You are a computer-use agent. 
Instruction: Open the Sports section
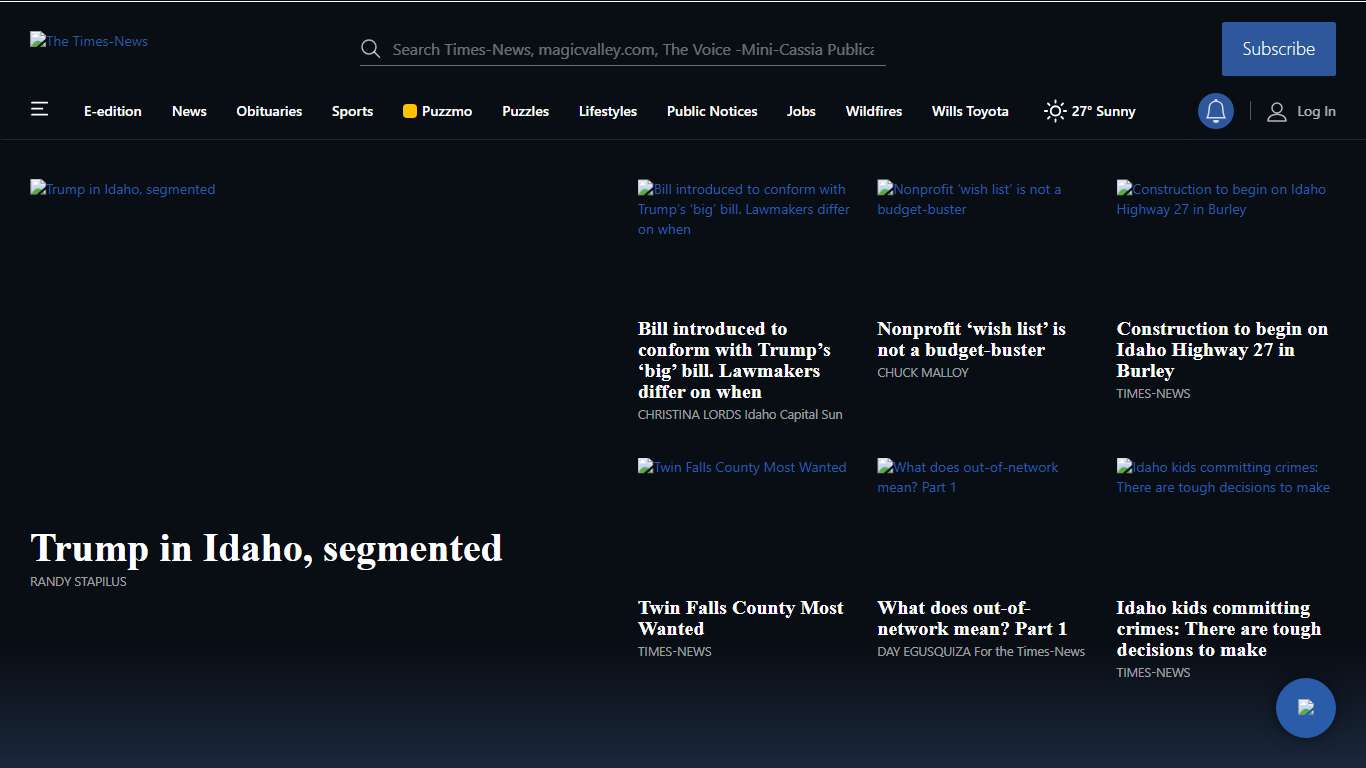[x=352, y=111]
